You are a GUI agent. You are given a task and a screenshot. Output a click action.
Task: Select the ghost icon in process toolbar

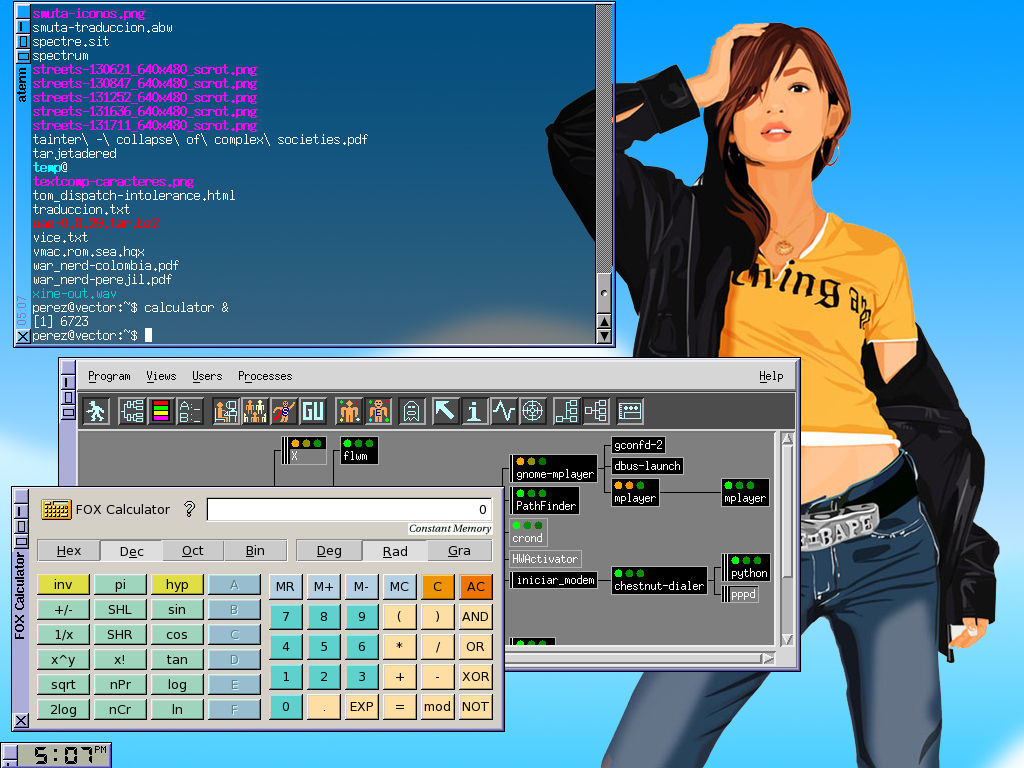click(x=410, y=411)
